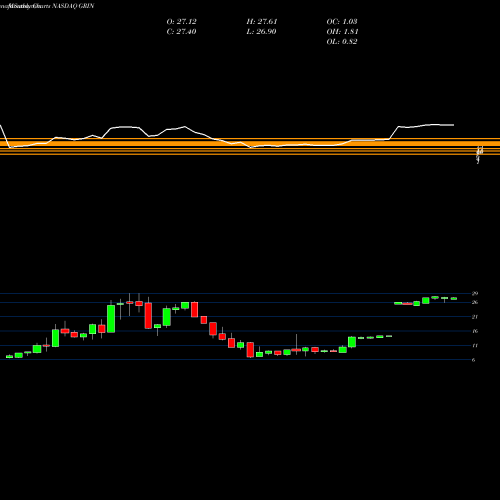Click the OC: 1.03 value
The width and height of the screenshot is (500, 500).
tap(342, 22)
